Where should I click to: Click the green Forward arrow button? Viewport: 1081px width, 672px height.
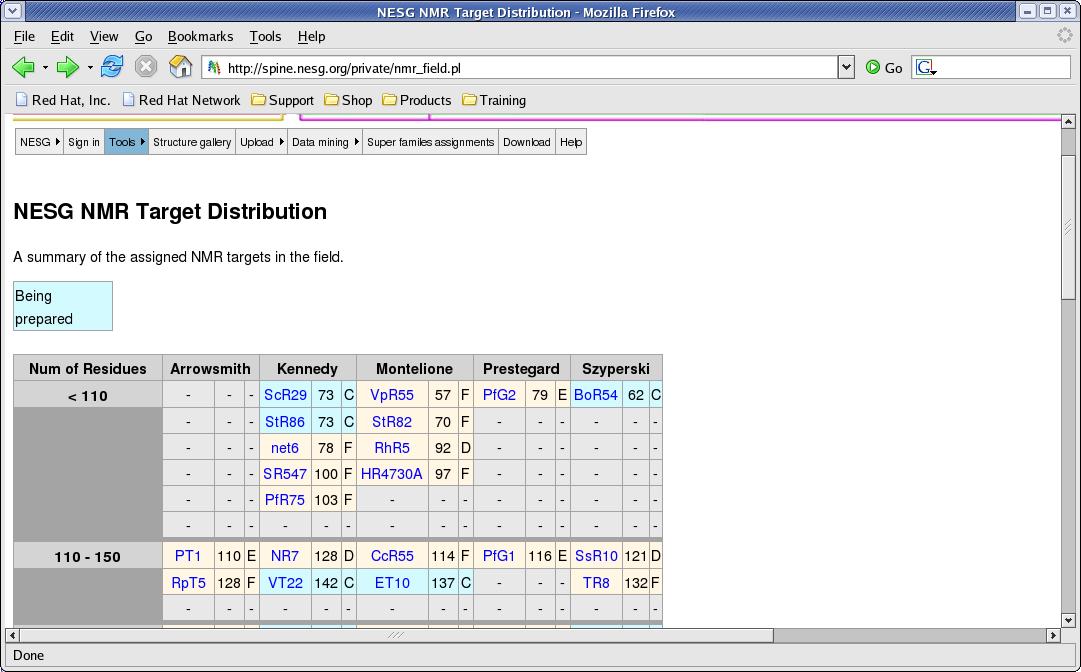(x=67, y=67)
